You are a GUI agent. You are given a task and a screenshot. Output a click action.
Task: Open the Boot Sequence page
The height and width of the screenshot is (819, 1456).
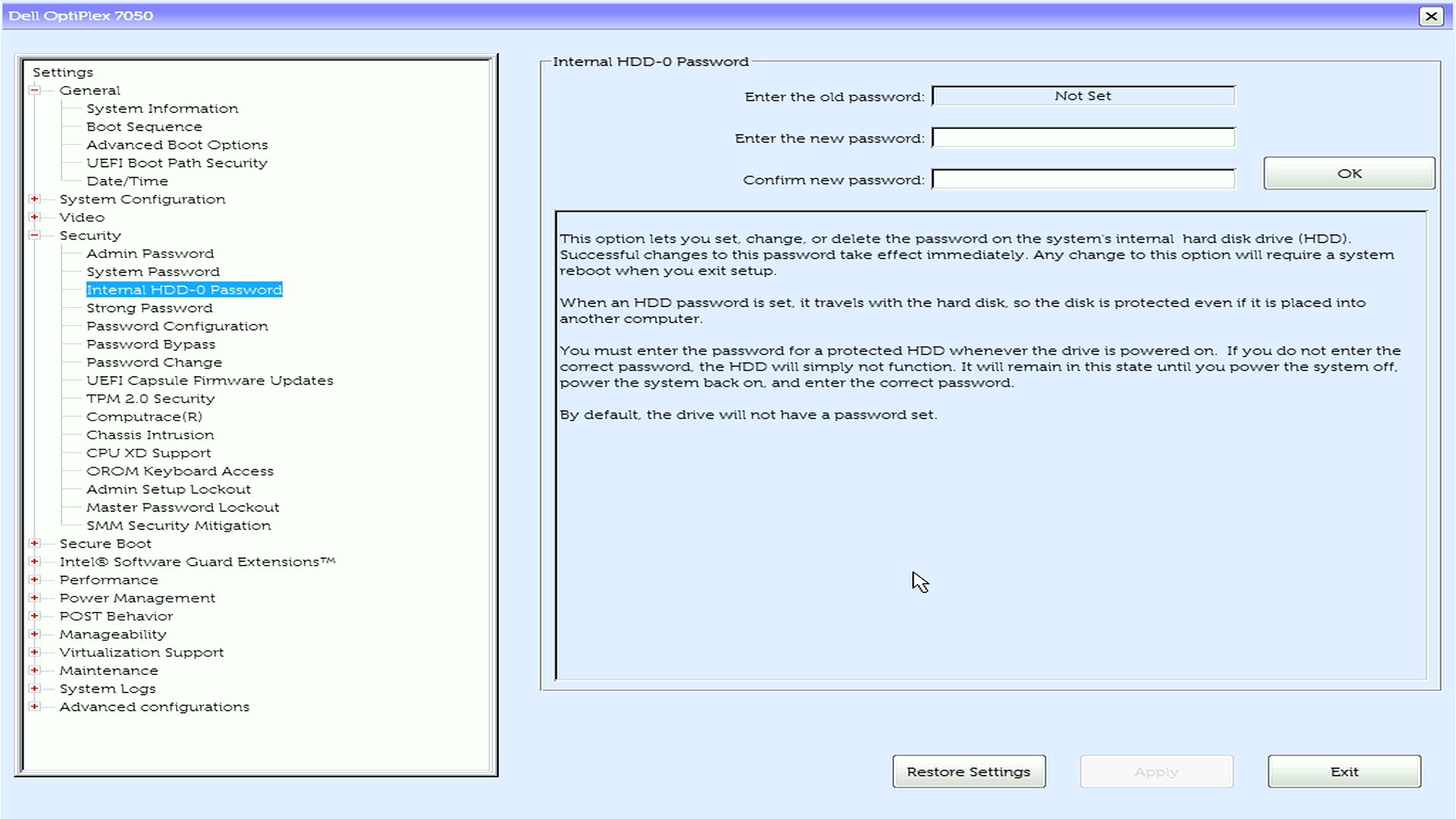pos(146,126)
